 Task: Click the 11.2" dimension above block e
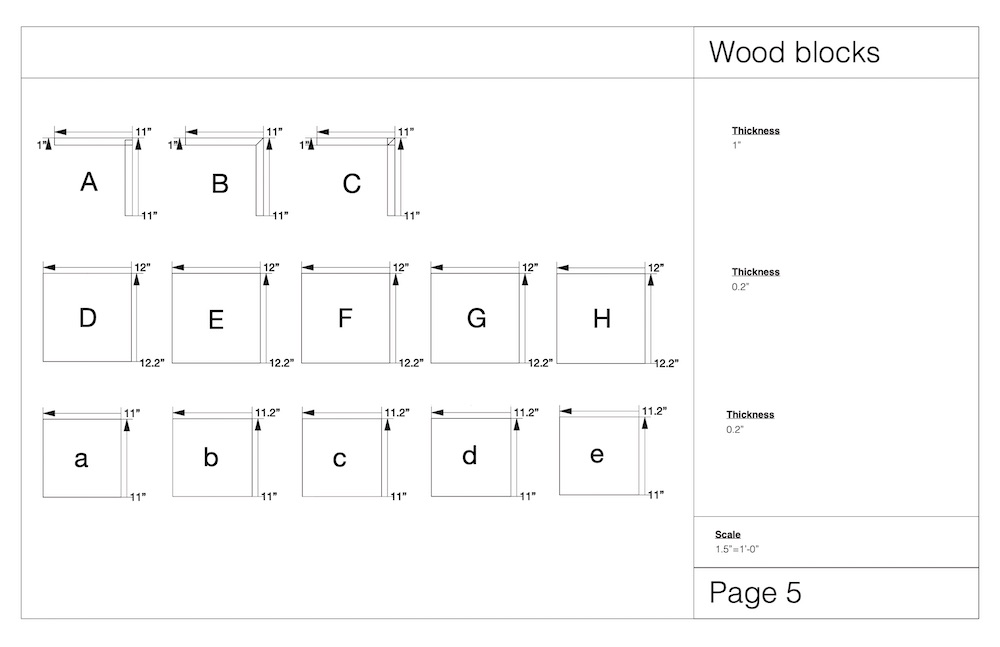[654, 410]
